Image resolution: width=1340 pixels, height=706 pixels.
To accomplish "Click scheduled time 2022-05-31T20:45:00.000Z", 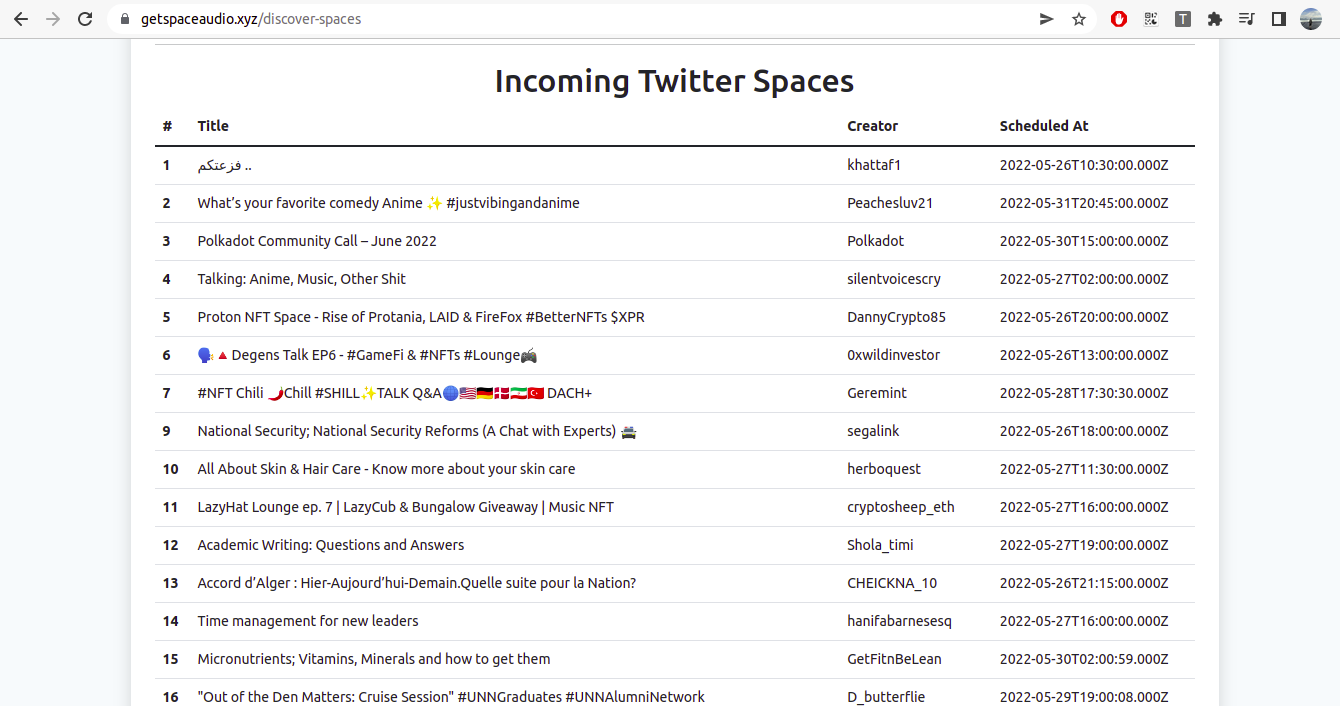I will [1084, 203].
